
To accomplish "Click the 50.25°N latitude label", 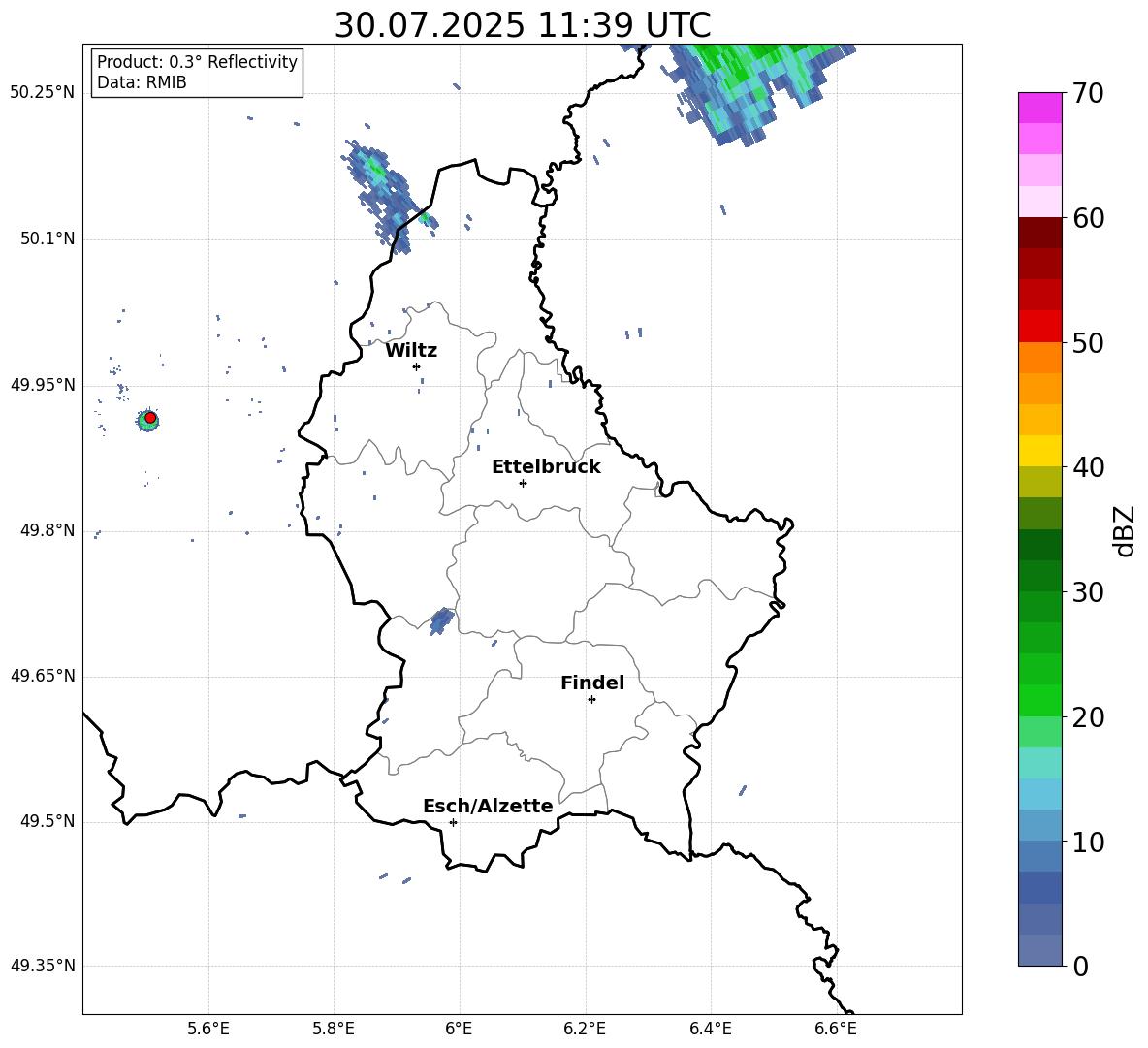I will pyautogui.click(x=43, y=92).
